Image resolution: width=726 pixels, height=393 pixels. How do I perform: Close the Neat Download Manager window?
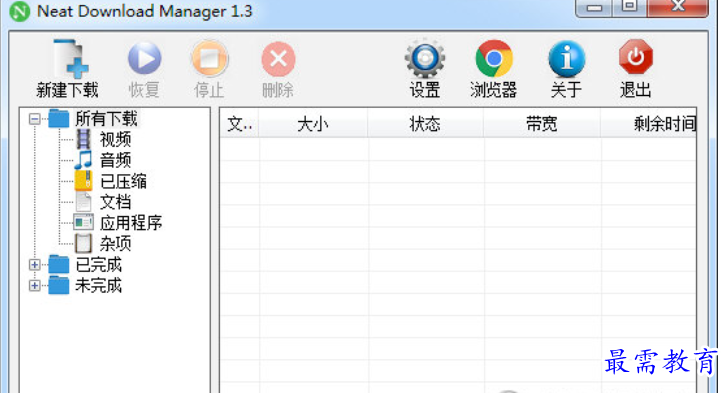[x=678, y=7]
